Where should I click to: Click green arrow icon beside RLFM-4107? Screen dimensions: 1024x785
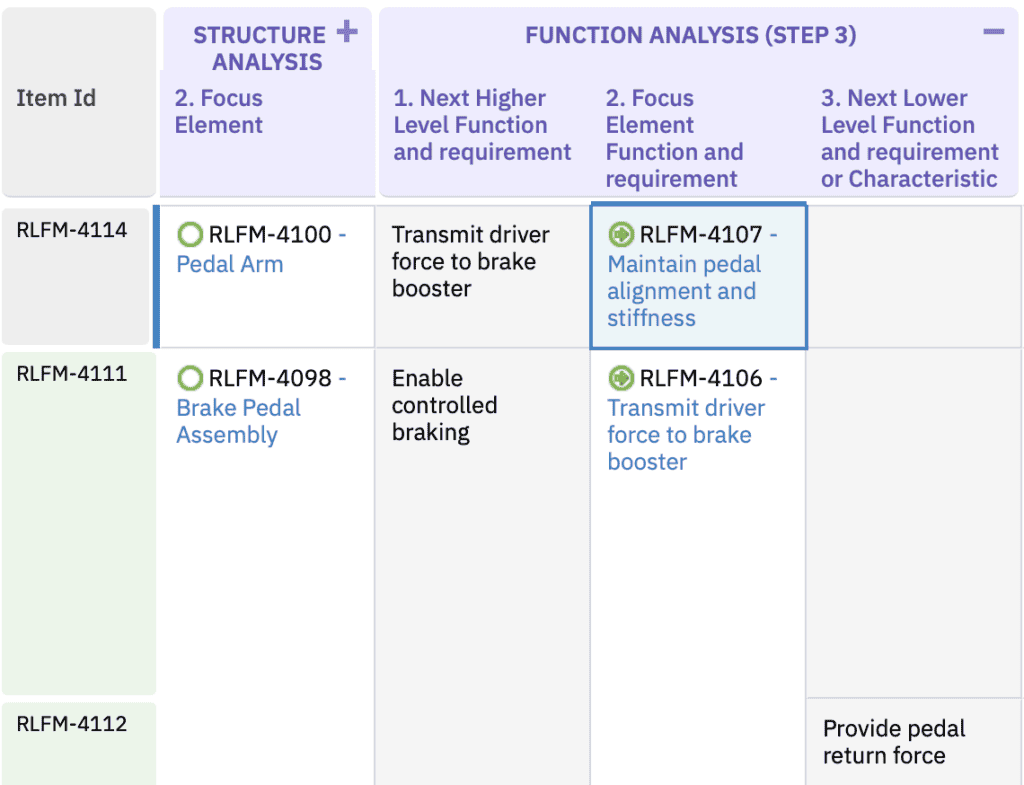(621, 235)
